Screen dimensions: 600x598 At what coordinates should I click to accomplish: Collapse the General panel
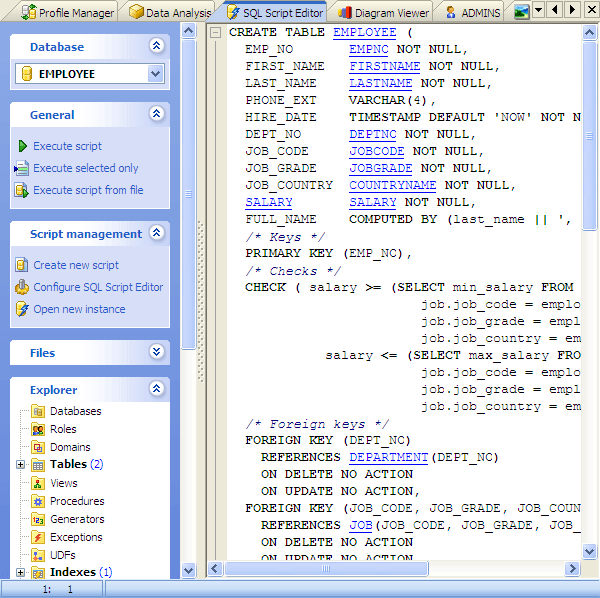point(157,114)
